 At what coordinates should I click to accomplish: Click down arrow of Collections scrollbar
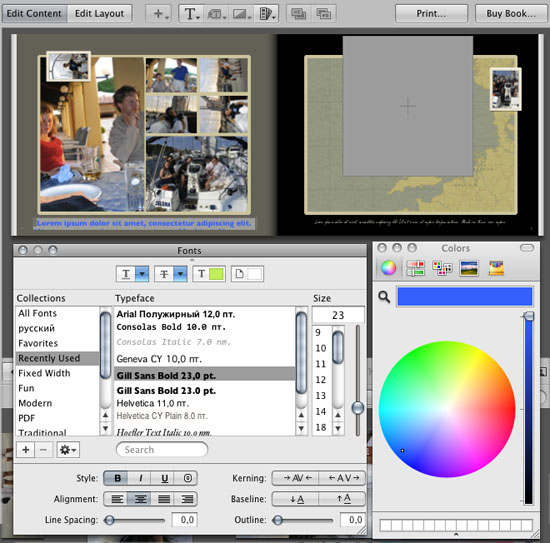pos(105,428)
